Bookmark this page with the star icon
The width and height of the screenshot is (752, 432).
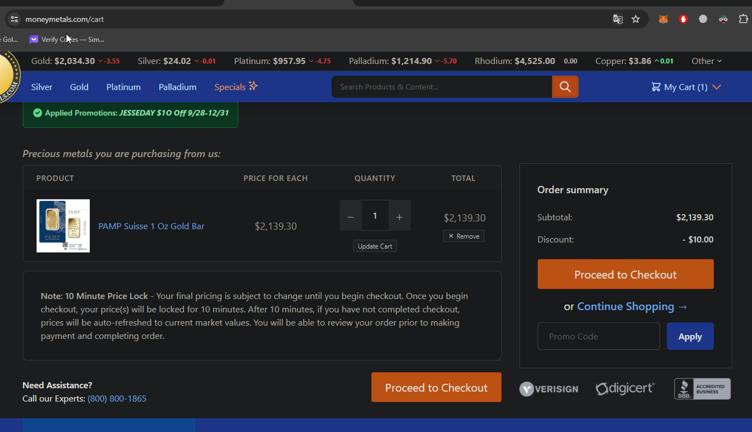click(636, 19)
